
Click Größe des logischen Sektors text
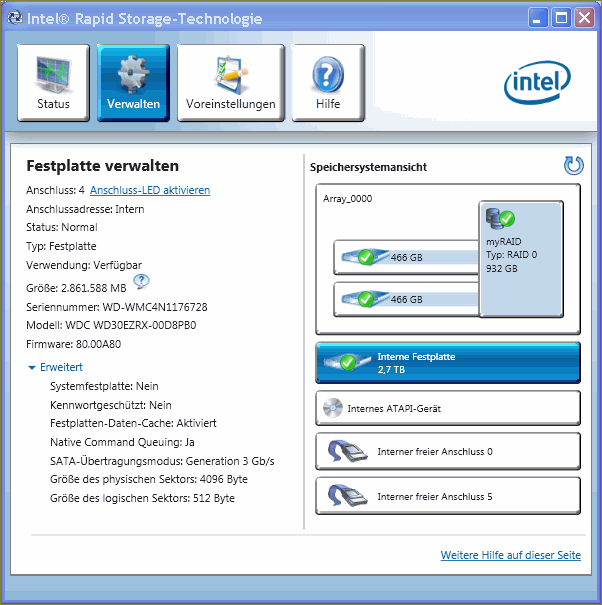[142, 498]
